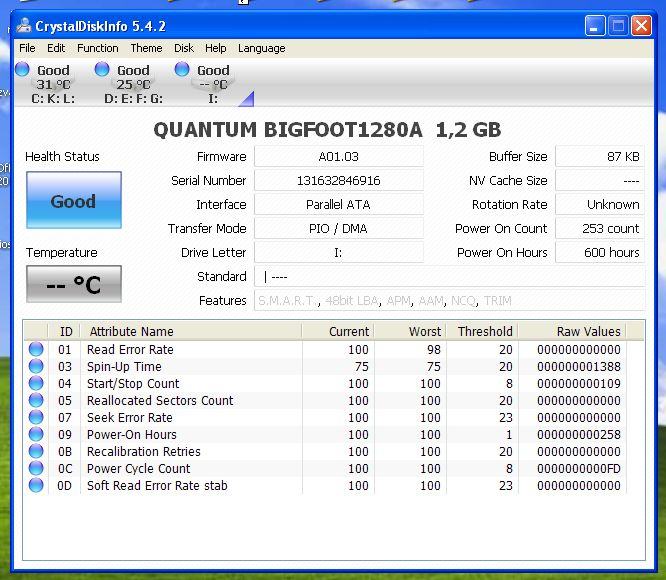Select the Power-On Hours attribute row
Viewport: 666px width, 580px height.
(x=131, y=435)
